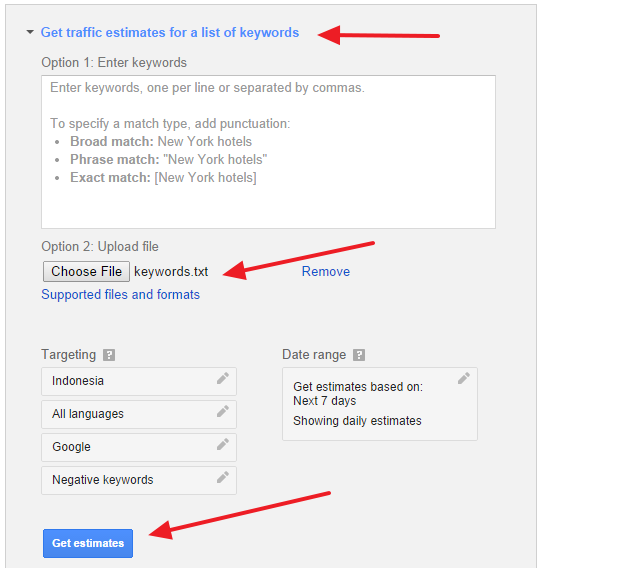Screen dimensions: 629x568
Task: Remove the uploaded keywords.txt file
Action: (326, 272)
